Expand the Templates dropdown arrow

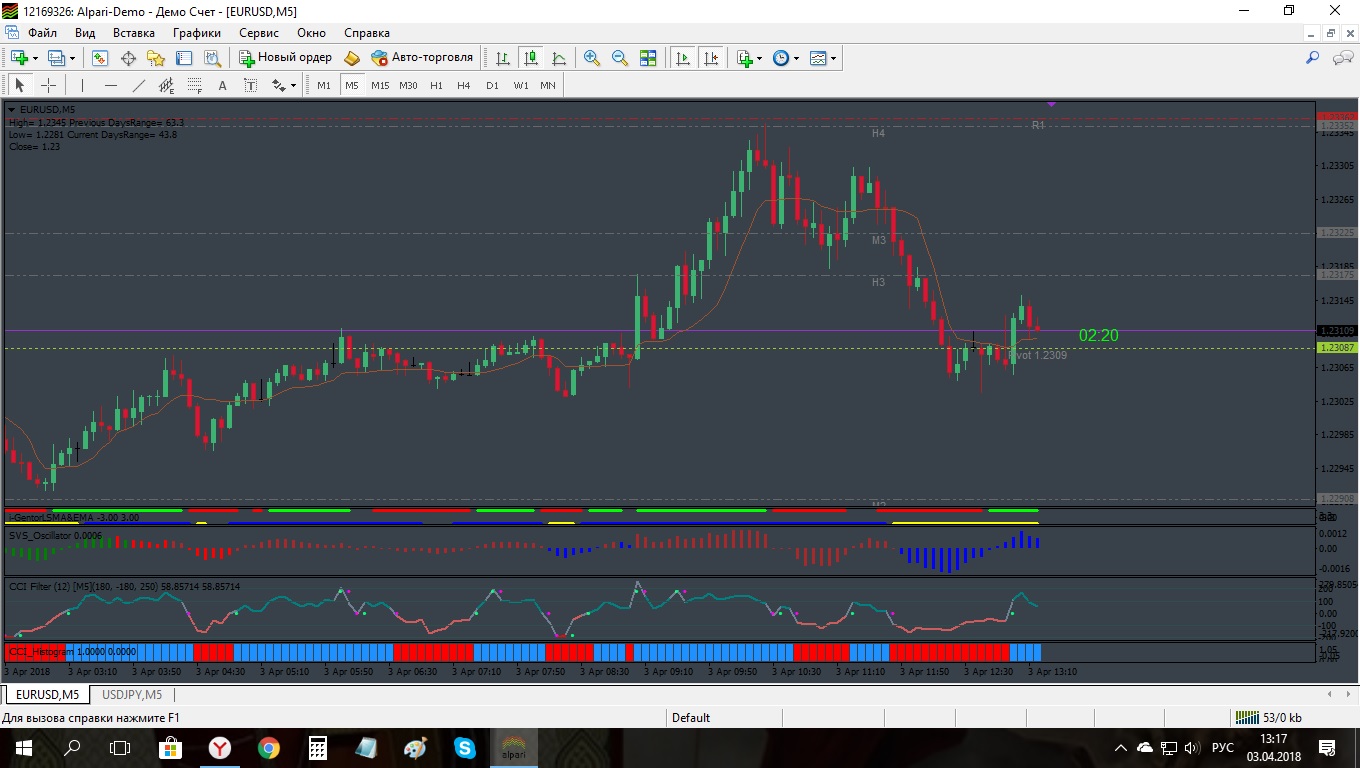(834, 58)
